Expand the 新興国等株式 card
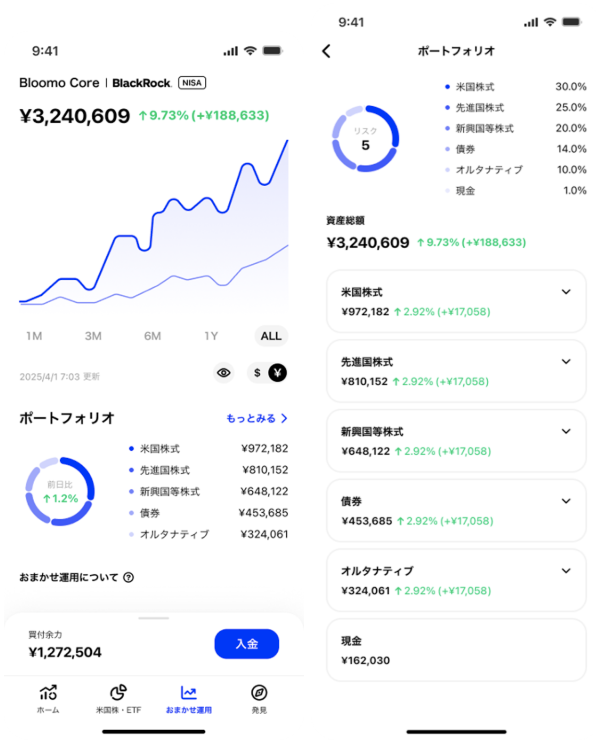The width and height of the screenshot is (596, 752). pos(566,431)
